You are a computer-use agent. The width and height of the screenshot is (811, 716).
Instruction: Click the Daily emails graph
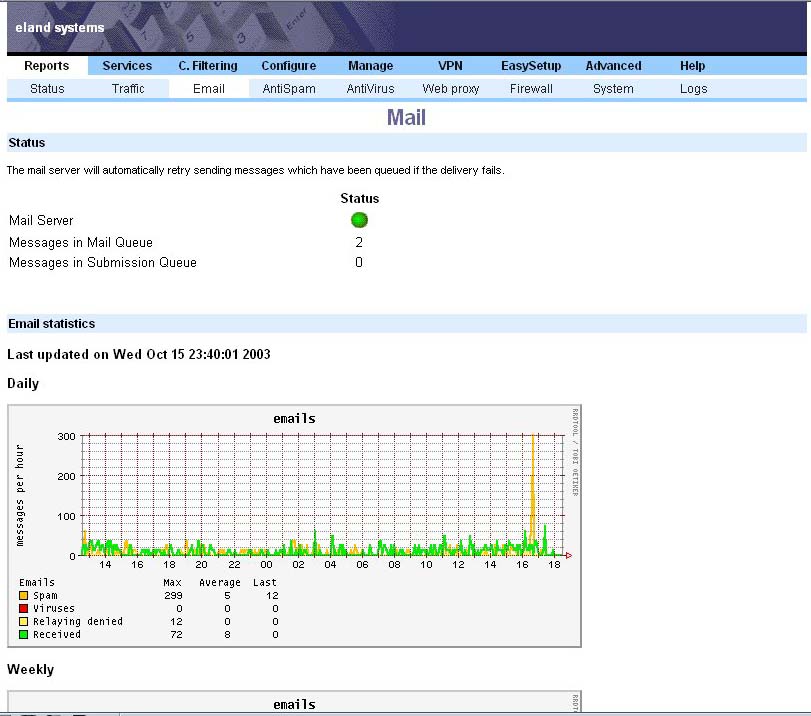tap(294, 526)
